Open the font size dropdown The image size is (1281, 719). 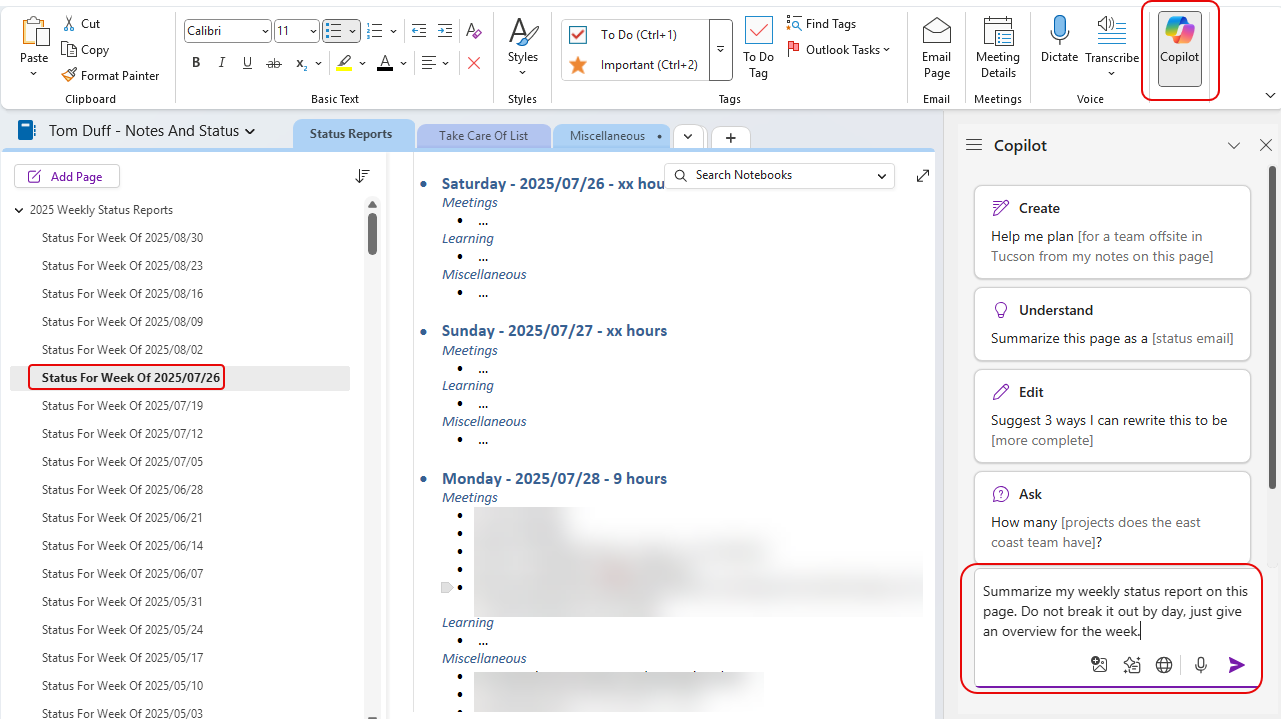coord(313,32)
